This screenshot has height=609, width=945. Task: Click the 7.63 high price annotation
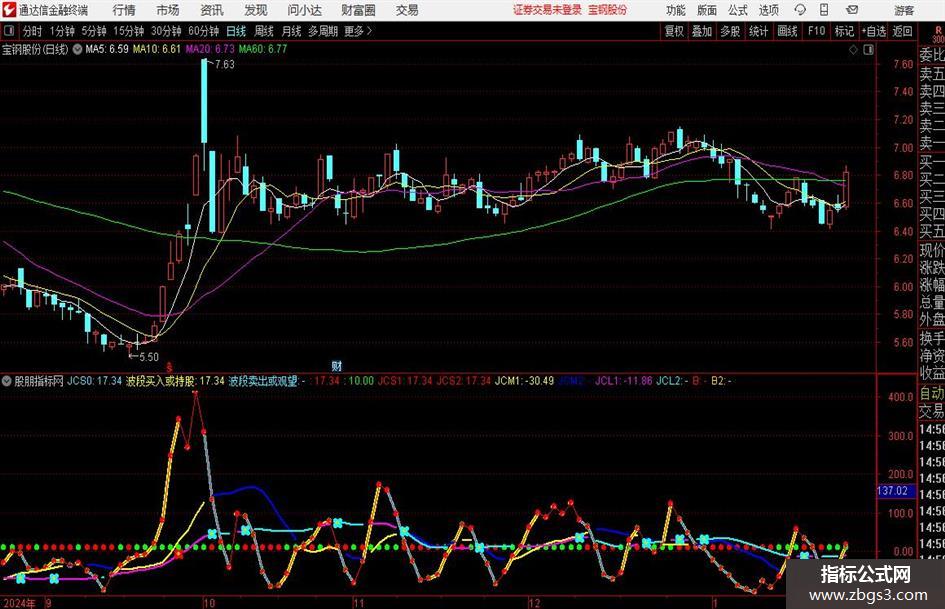point(224,65)
